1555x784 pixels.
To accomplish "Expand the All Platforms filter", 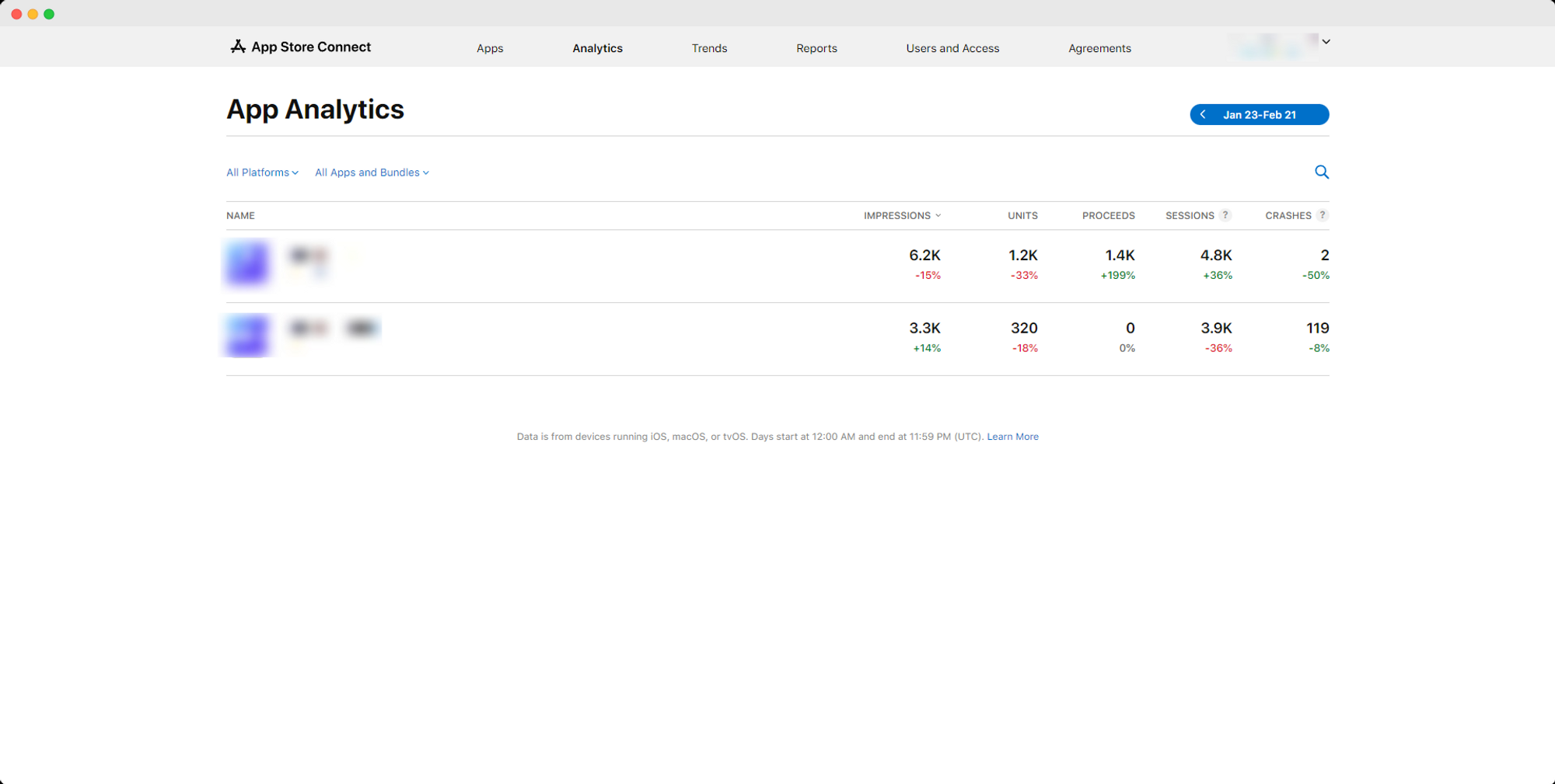I will tap(262, 172).
